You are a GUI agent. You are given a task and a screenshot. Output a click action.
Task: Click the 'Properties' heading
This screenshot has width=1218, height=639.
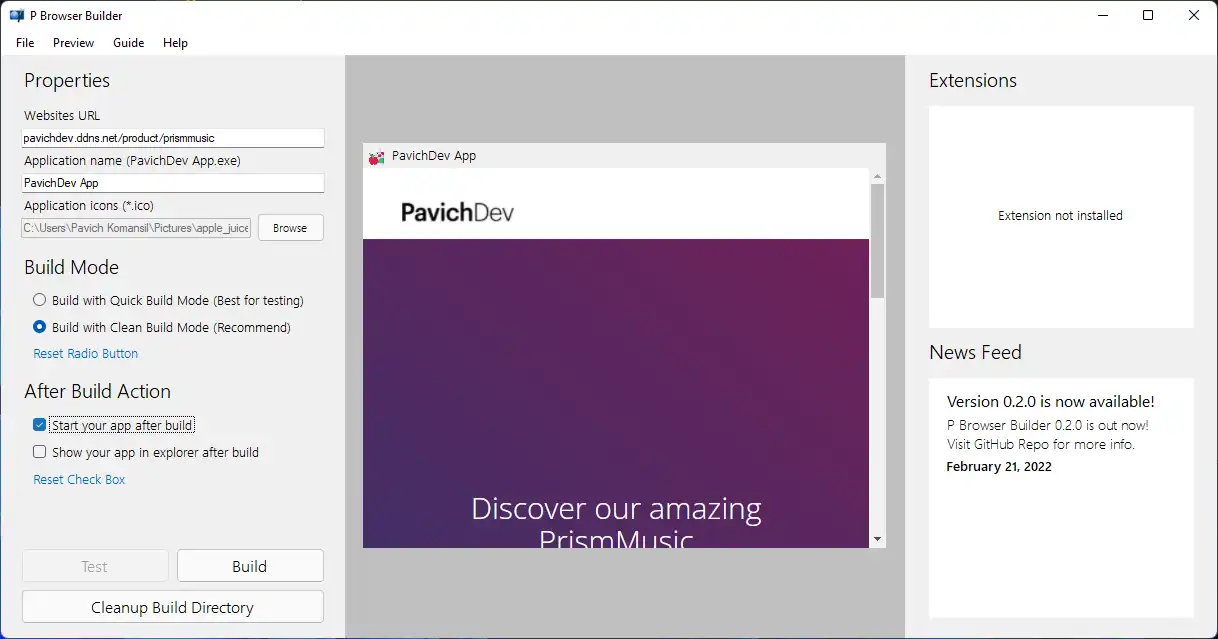(67, 81)
